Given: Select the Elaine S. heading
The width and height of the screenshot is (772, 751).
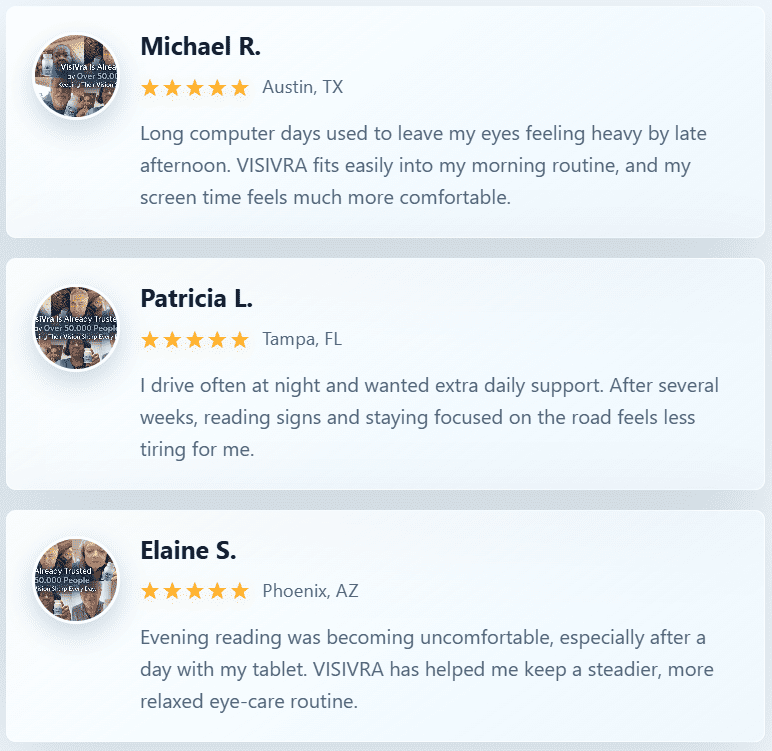Looking at the screenshot, I should point(188,551).
